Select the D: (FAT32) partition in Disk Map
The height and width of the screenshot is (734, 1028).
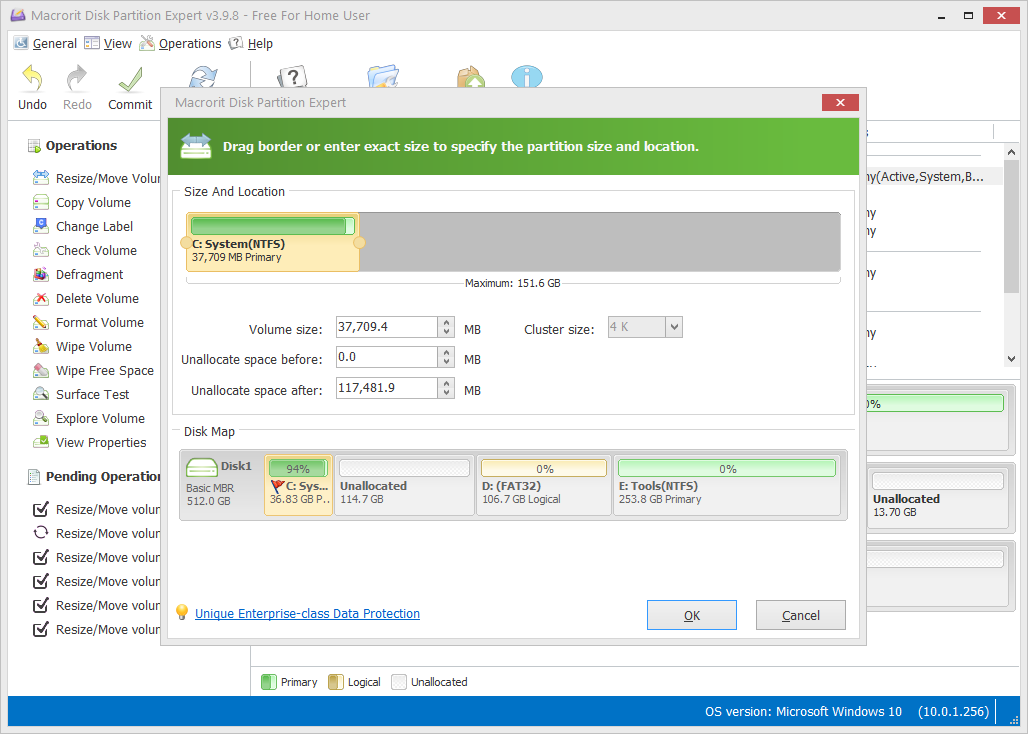pyautogui.click(x=544, y=485)
